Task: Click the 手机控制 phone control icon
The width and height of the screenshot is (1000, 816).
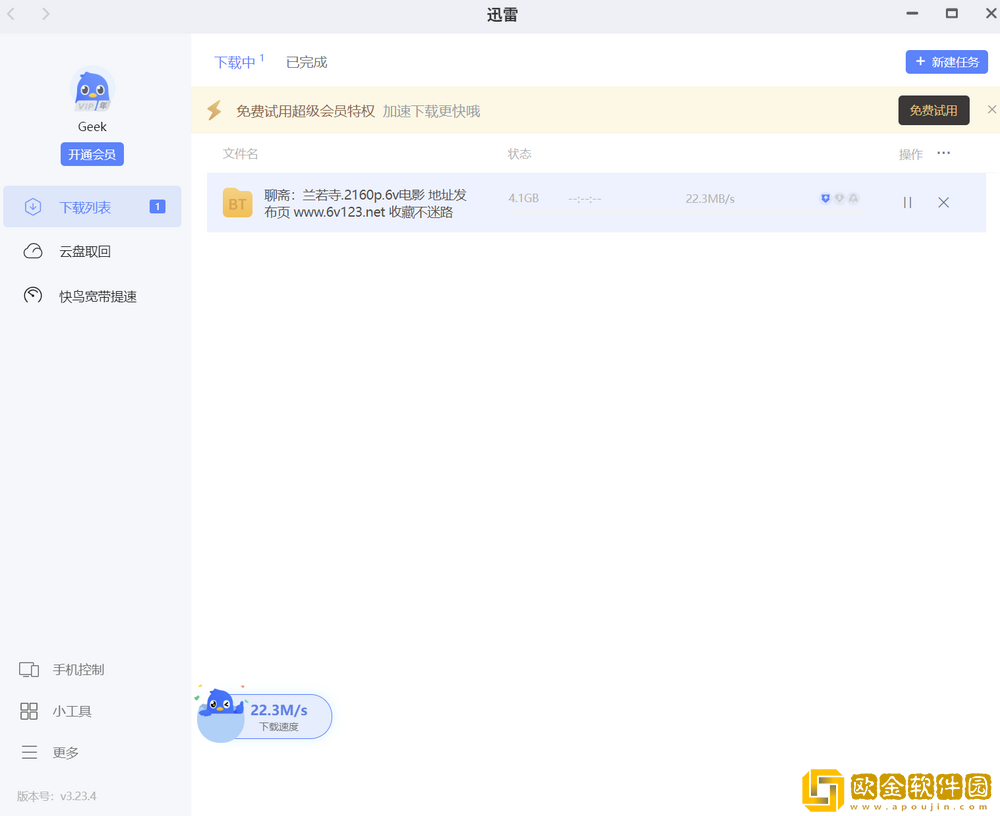Action: (30, 670)
